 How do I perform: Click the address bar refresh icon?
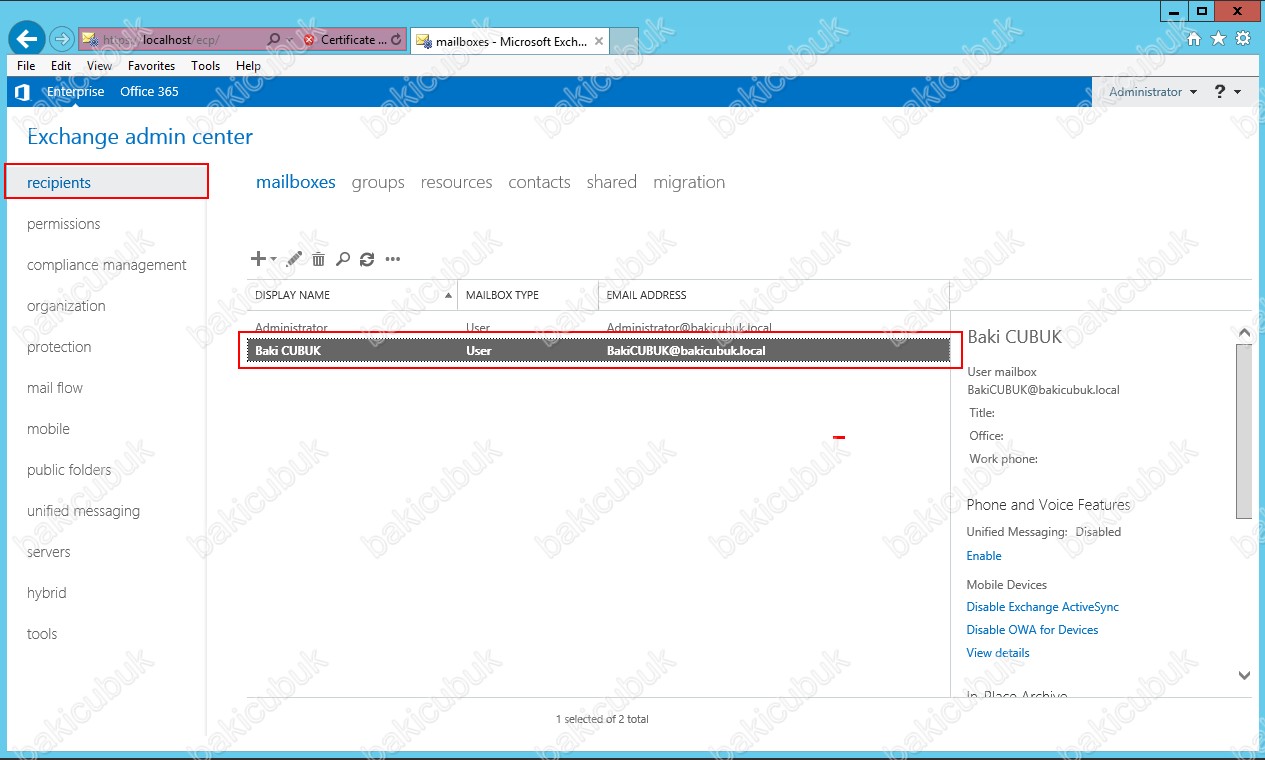coord(397,40)
